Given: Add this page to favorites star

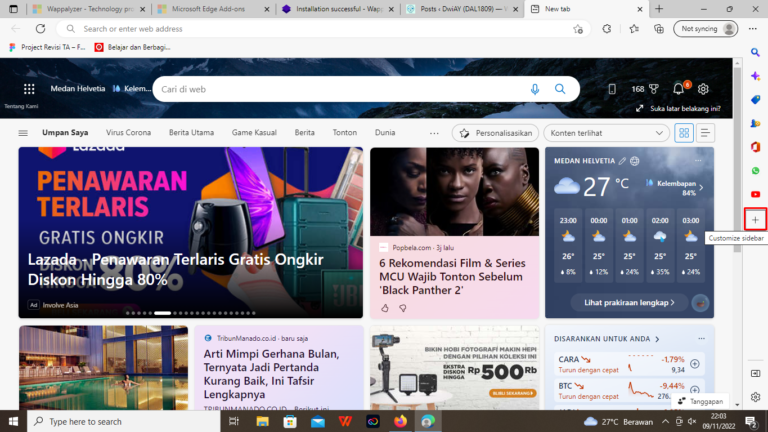Looking at the screenshot, I should (578, 29).
